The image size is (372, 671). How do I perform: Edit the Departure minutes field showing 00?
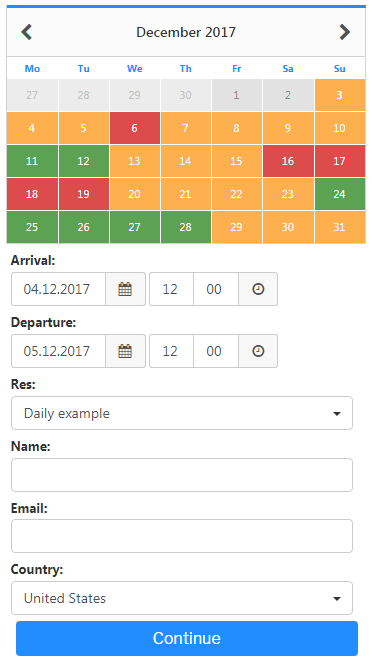pos(216,351)
